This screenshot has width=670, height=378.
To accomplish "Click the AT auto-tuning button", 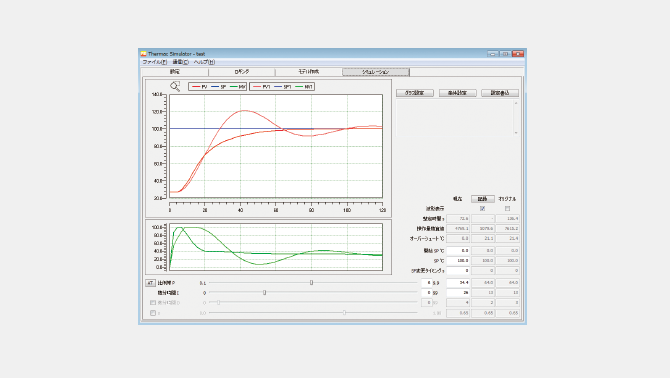I will coord(150,283).
